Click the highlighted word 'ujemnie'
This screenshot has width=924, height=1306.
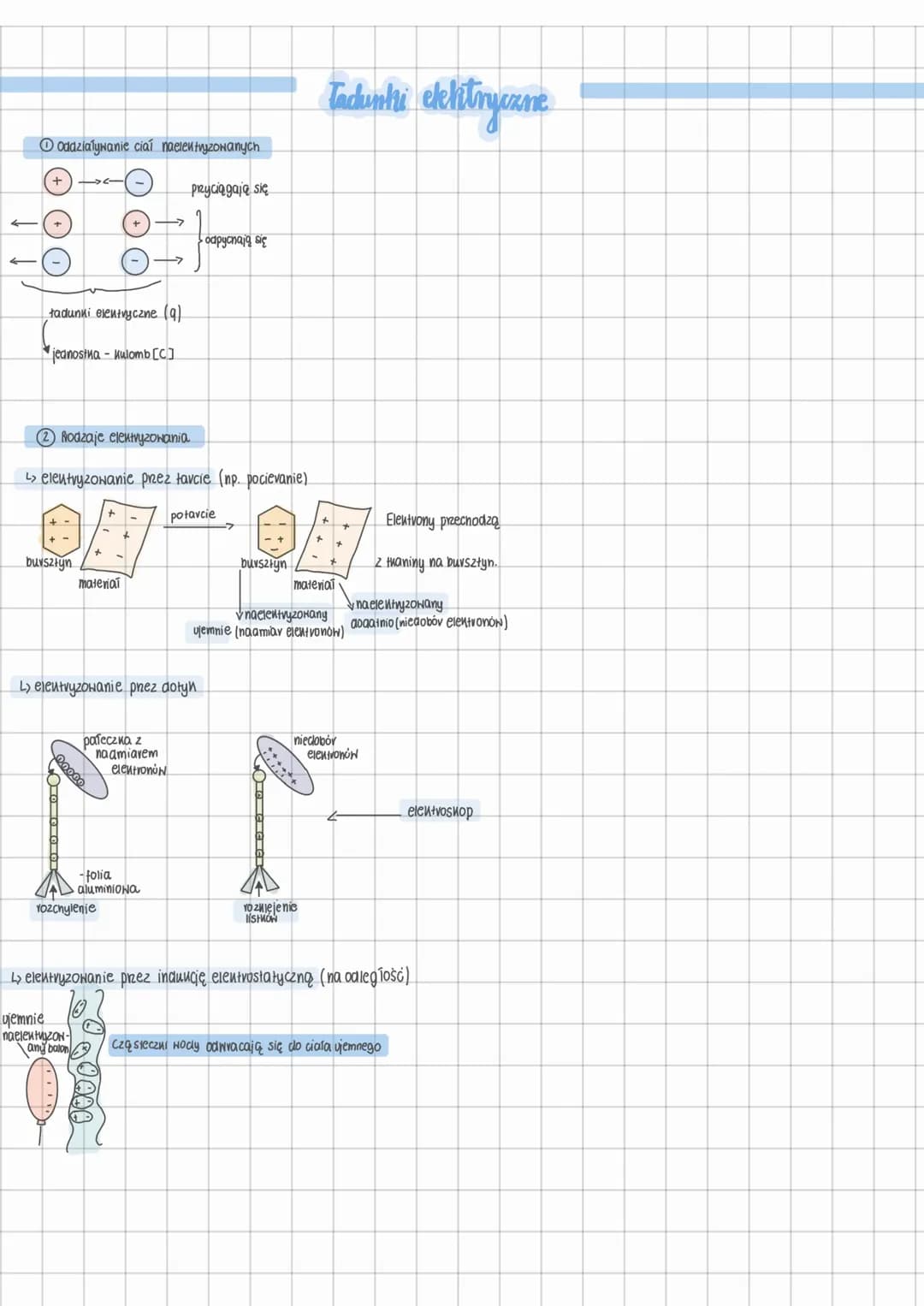[211, 631]
